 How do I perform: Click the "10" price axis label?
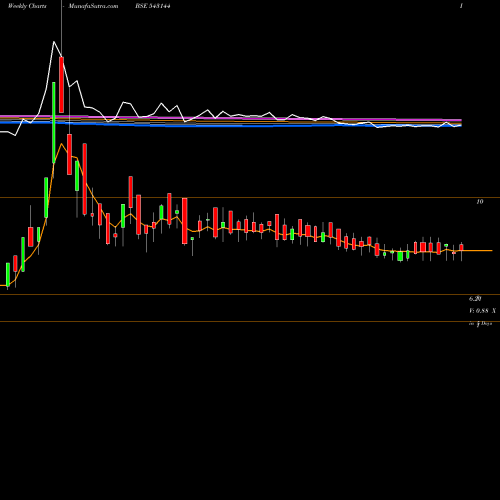pos(479,201)
